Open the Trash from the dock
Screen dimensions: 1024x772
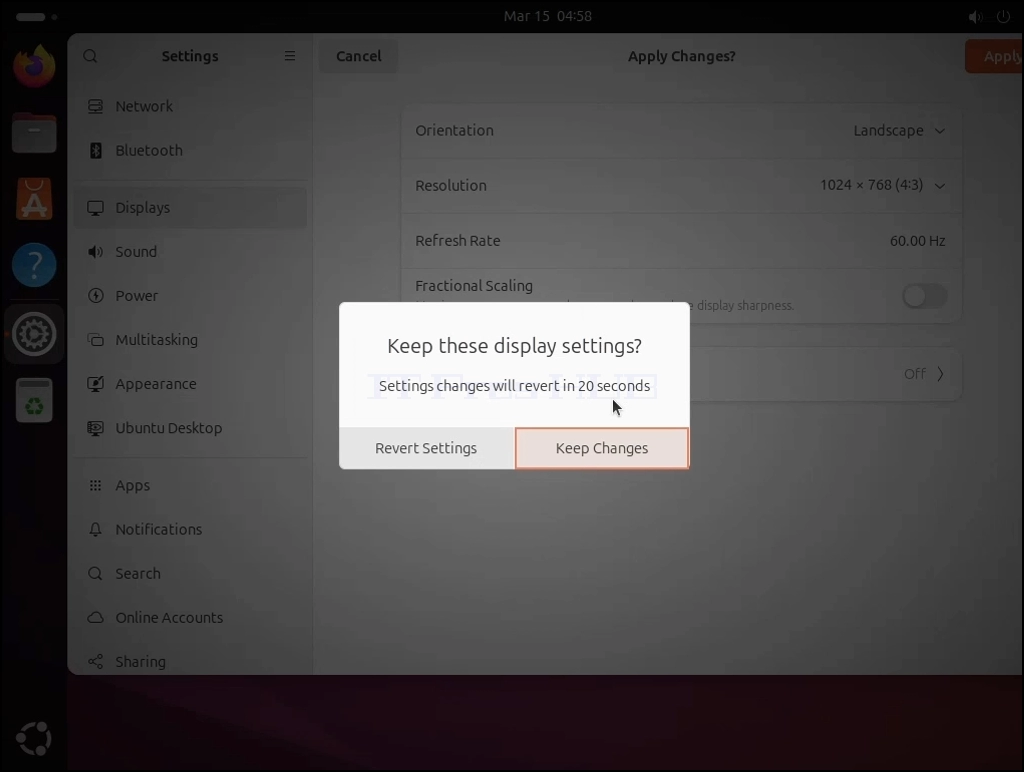tap(34, 400)
